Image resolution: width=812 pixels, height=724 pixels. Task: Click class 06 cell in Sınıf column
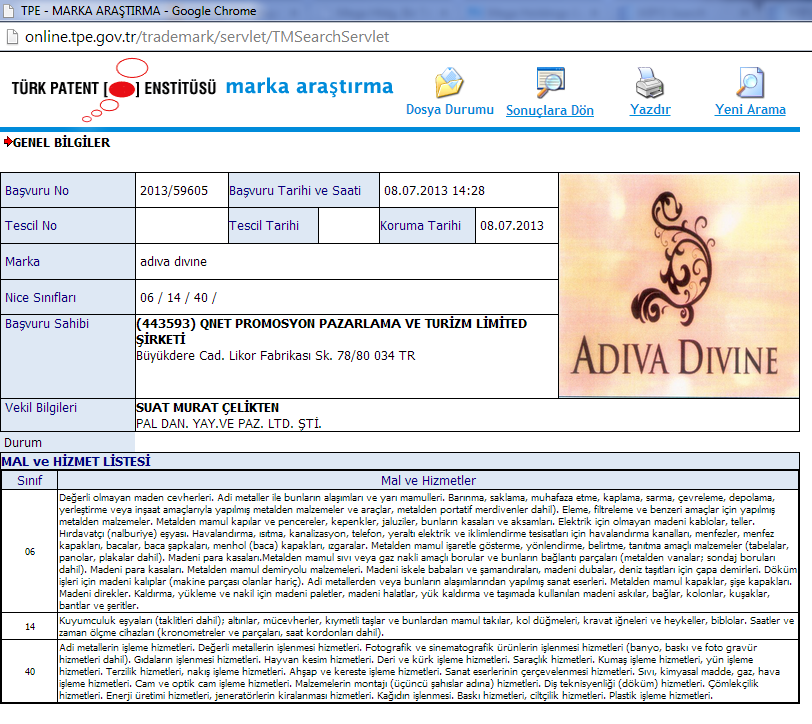[30, 552]
